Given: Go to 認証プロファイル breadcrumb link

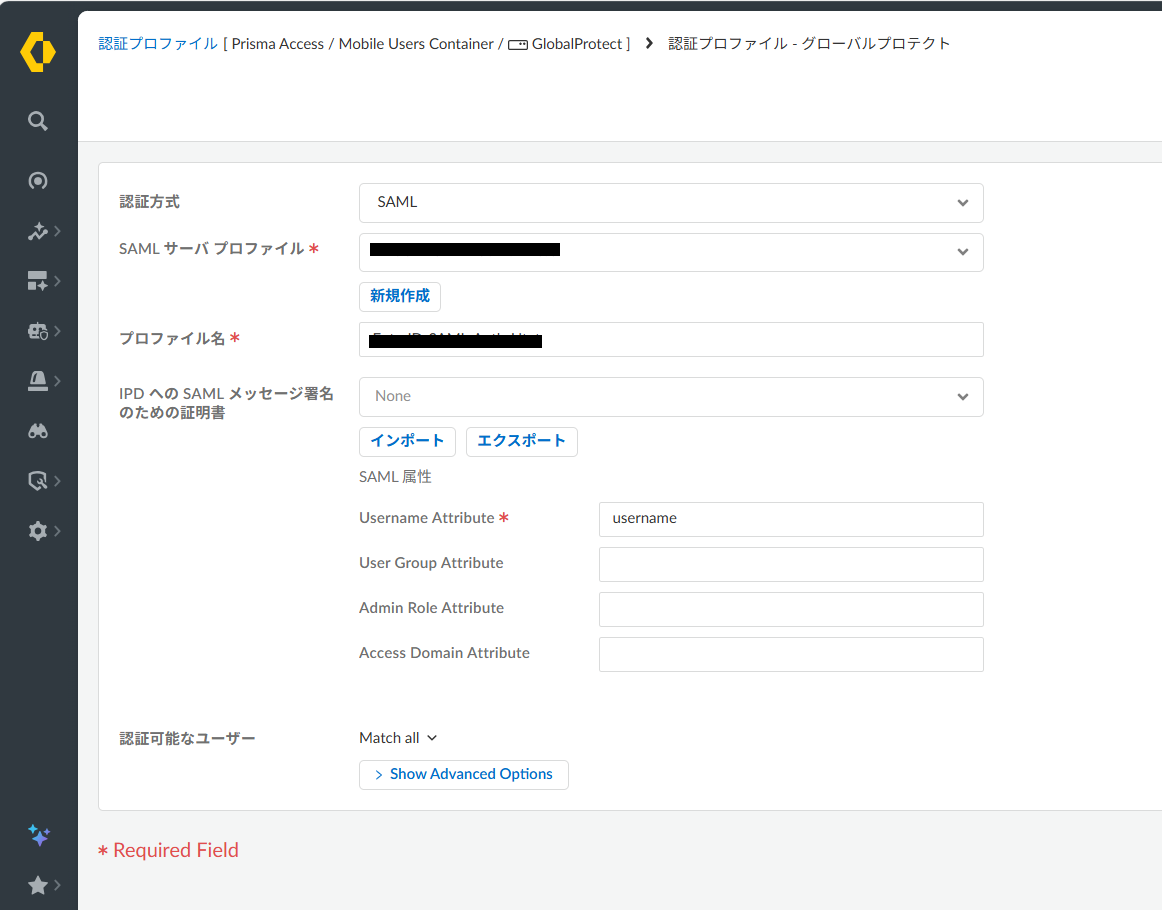Looking at the screenshot, I should pyautogui.click(x=158, y=44).
